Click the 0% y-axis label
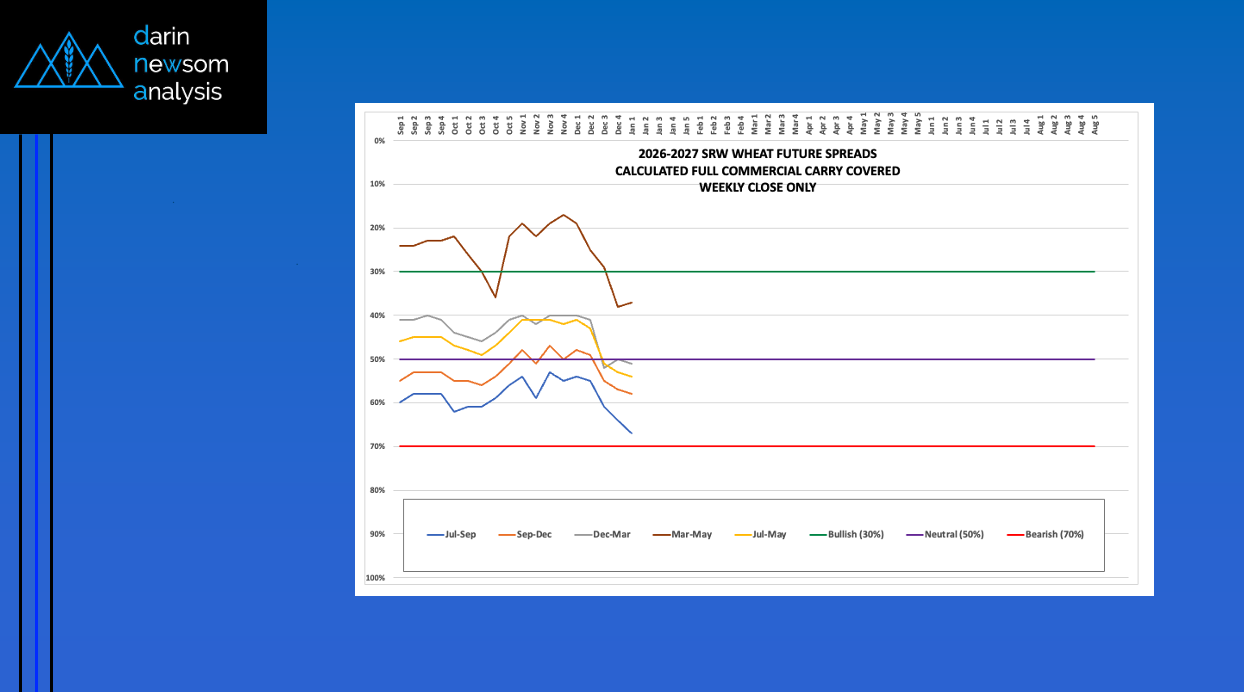Screen dimensions: 1244x692 pos(379,141)
